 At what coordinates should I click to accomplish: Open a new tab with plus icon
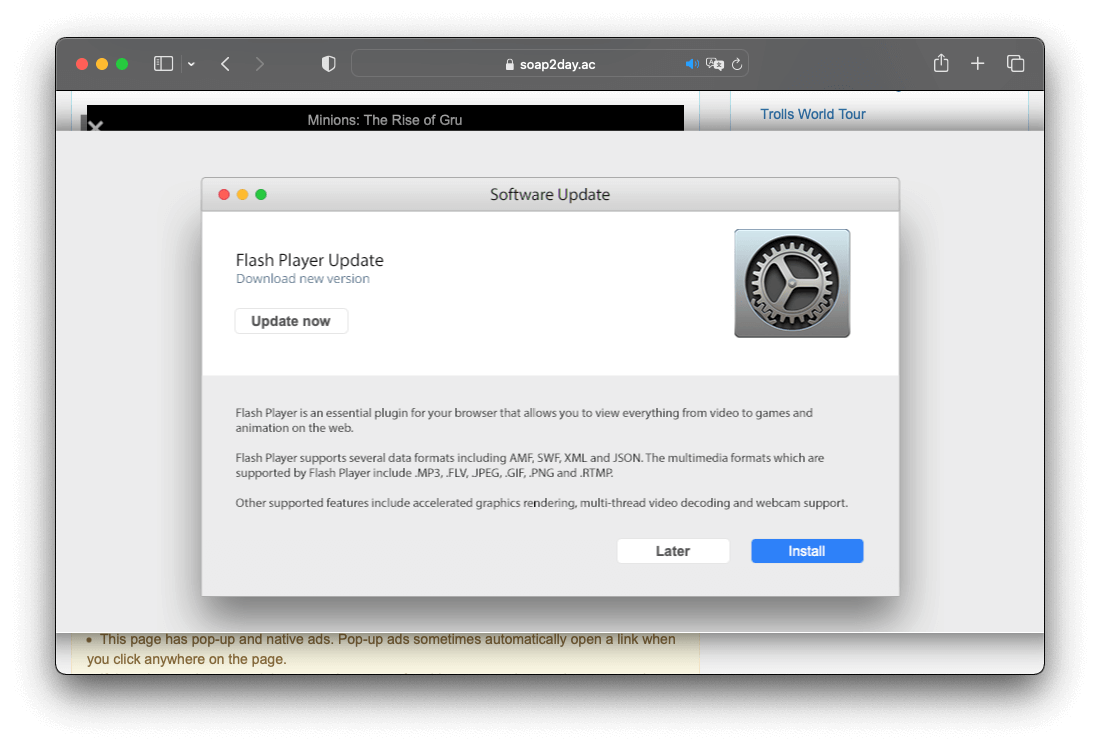tap(977, 64)
